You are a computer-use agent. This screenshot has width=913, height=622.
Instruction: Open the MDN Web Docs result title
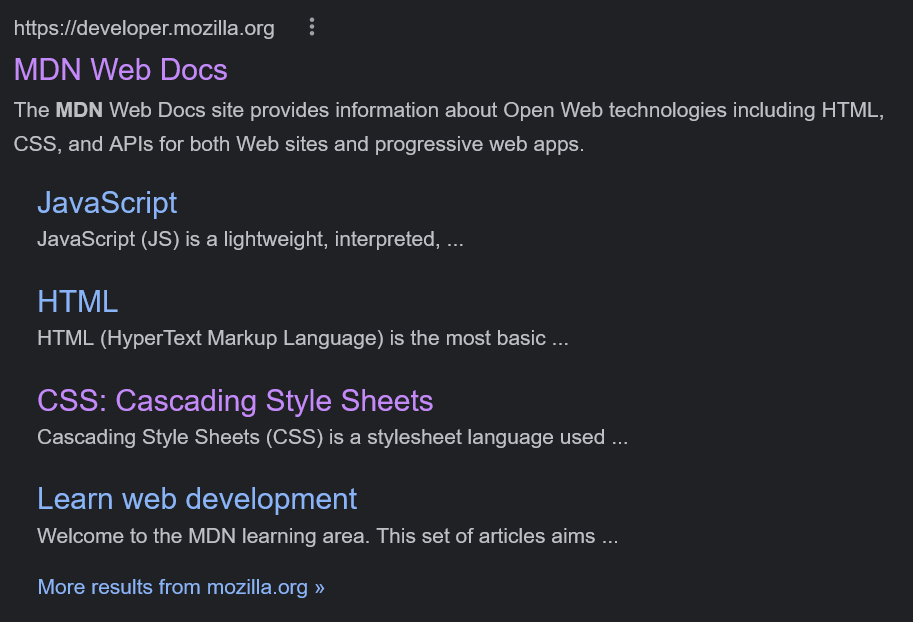pos(121,69)
